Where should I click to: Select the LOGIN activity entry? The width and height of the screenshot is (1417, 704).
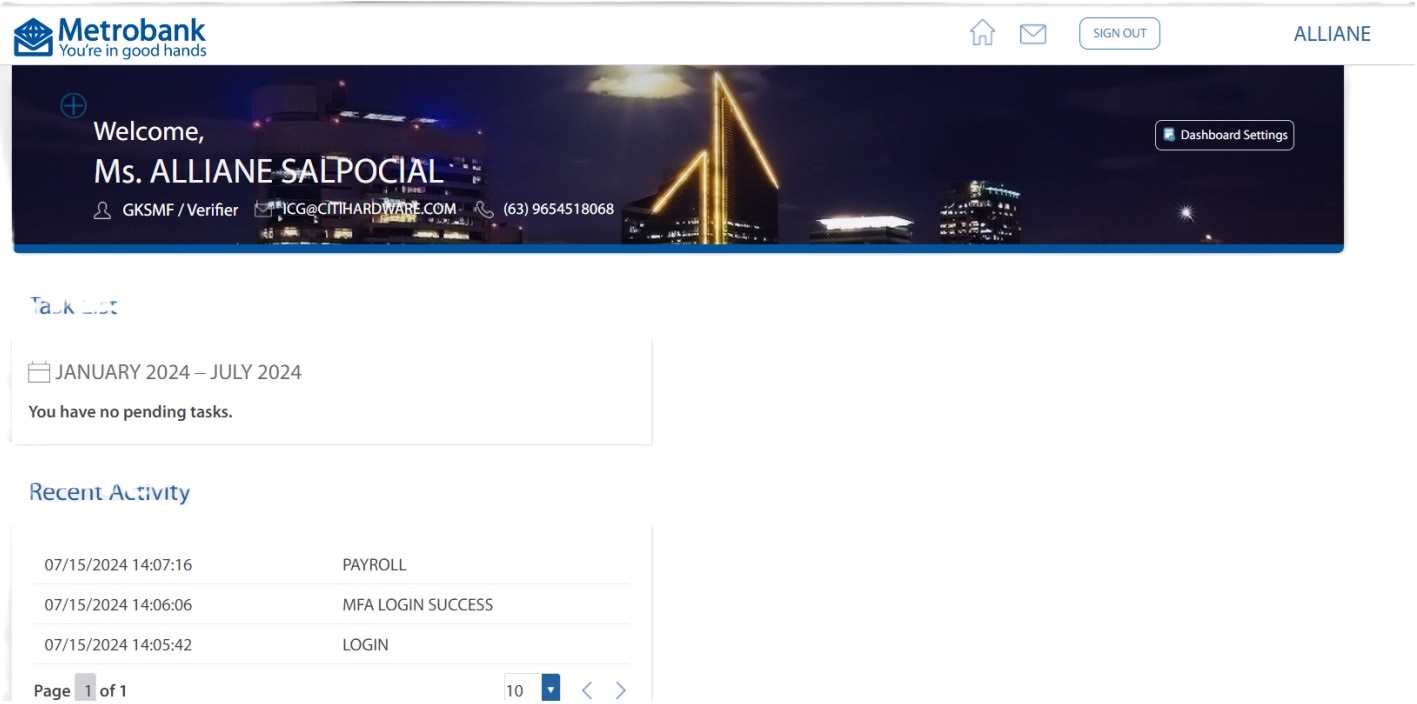(365, 645)
